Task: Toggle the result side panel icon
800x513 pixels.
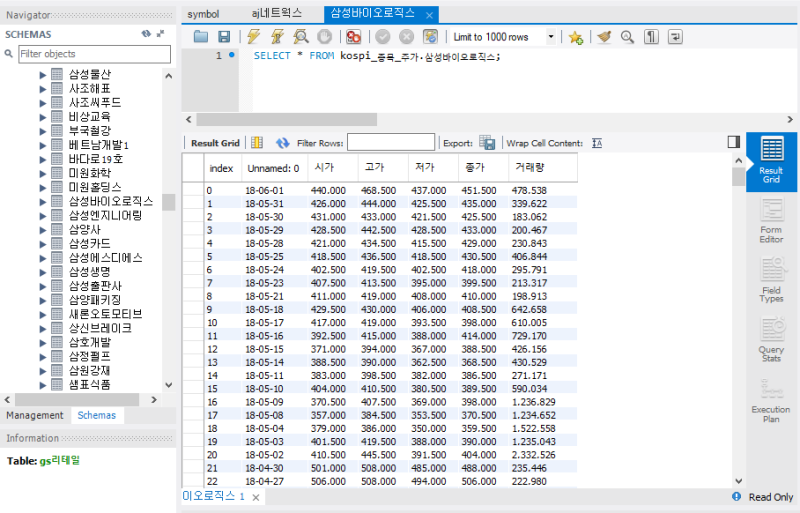Action: [x=734, y=142]
